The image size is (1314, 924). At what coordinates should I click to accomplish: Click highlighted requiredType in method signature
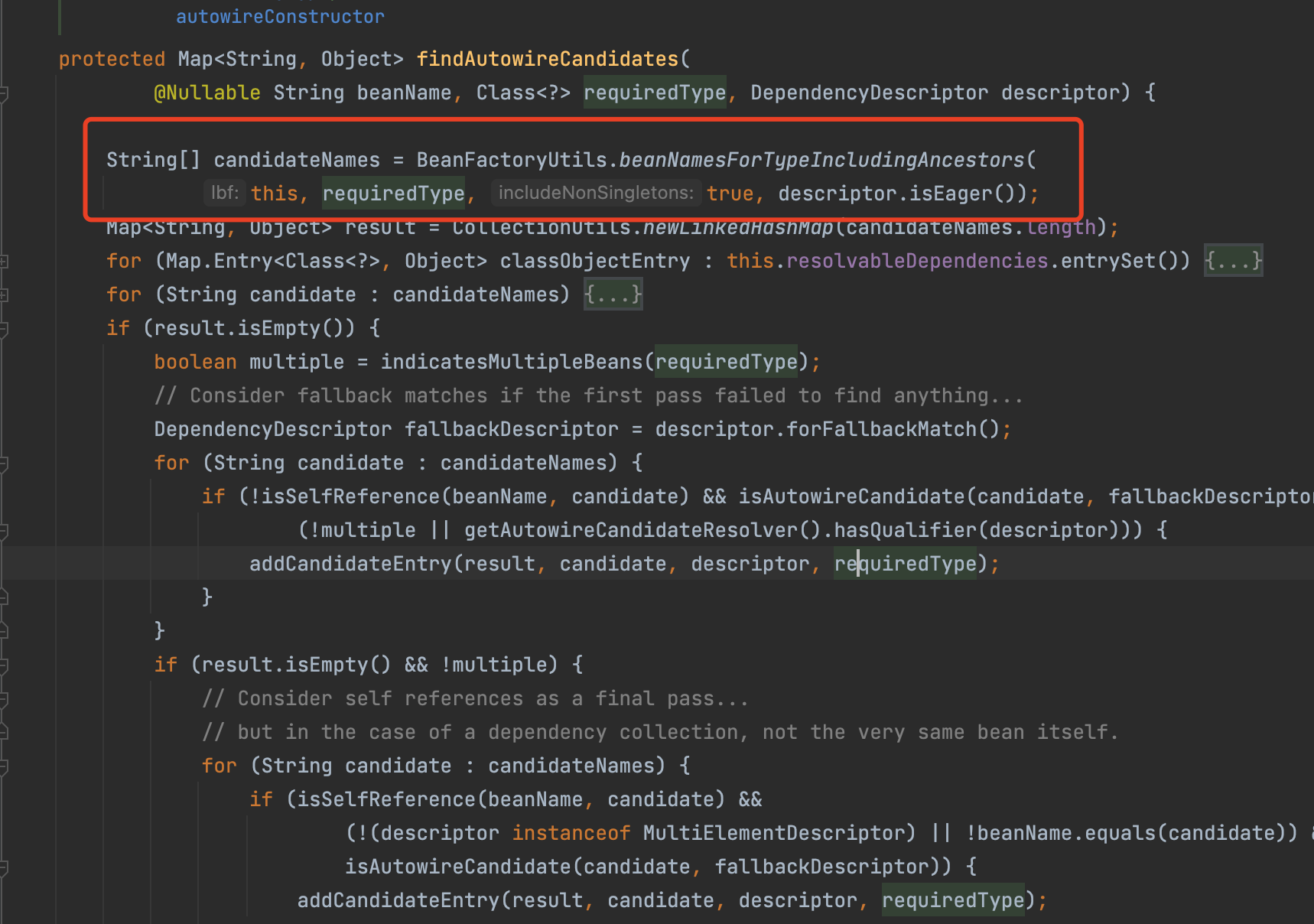point(655,93)
